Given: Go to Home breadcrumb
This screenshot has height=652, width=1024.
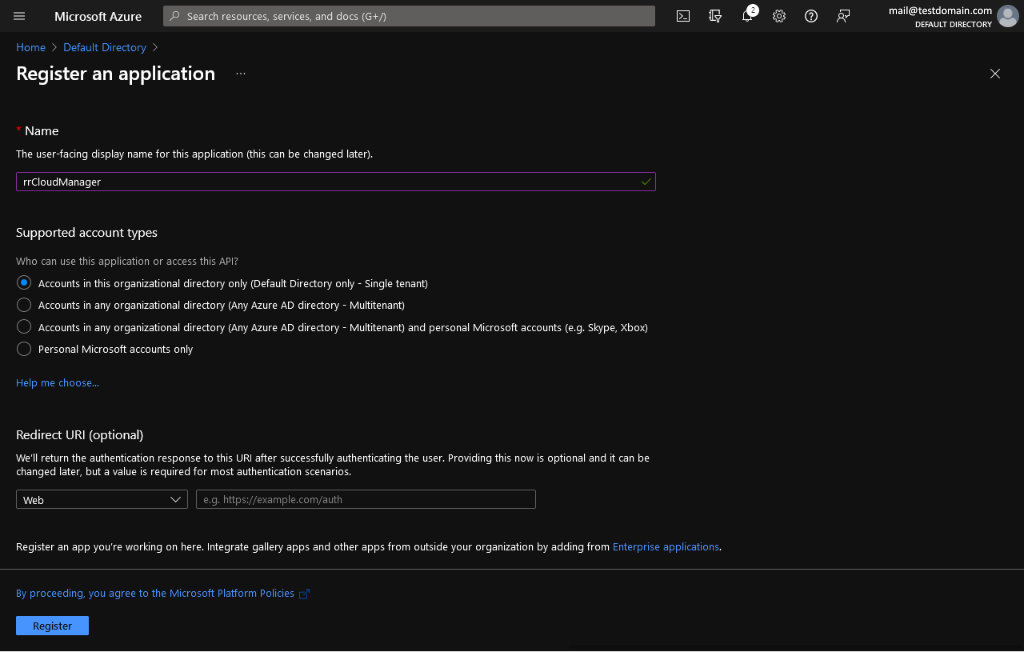Looking at the screenshot, I should coord(31,47).
